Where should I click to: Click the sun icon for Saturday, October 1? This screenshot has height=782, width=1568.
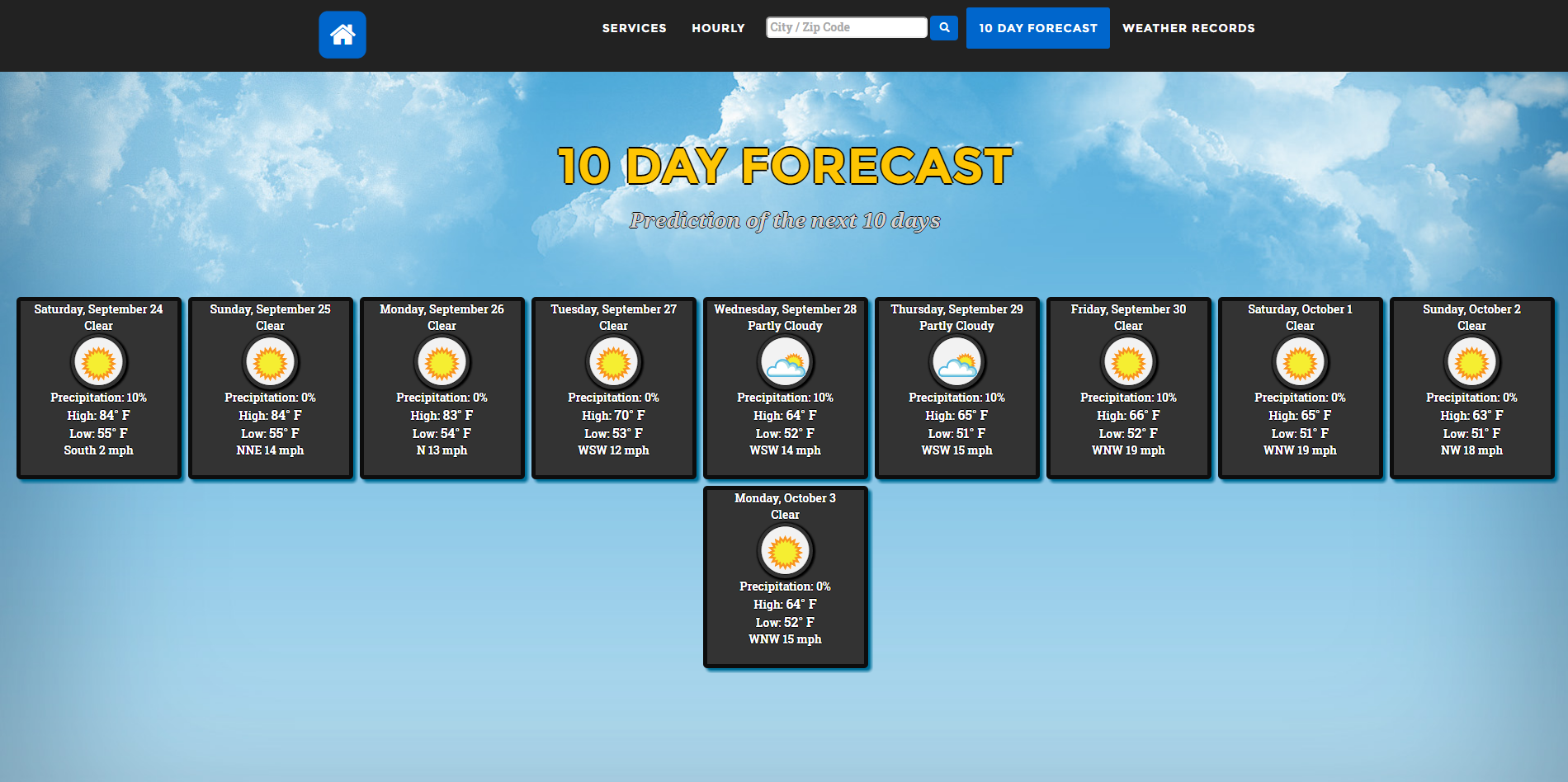click(1300, 362)
